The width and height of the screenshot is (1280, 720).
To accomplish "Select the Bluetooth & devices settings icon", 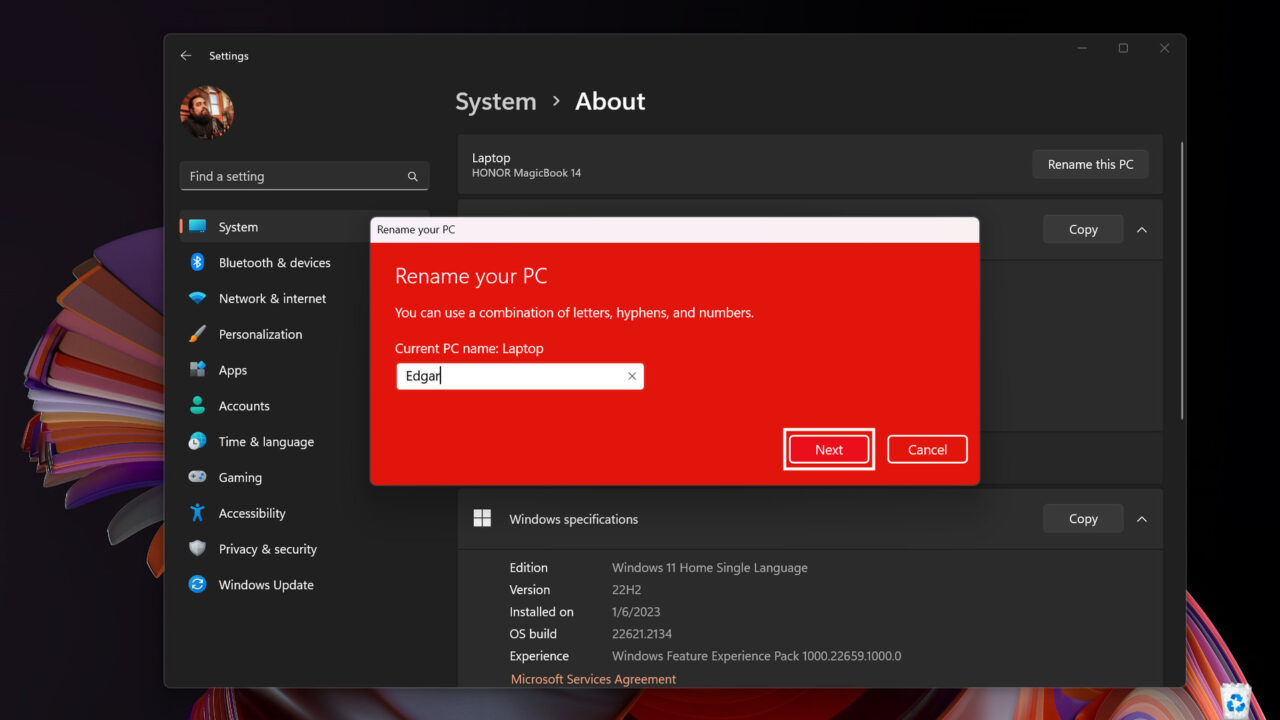I will (x=198, y=262).
